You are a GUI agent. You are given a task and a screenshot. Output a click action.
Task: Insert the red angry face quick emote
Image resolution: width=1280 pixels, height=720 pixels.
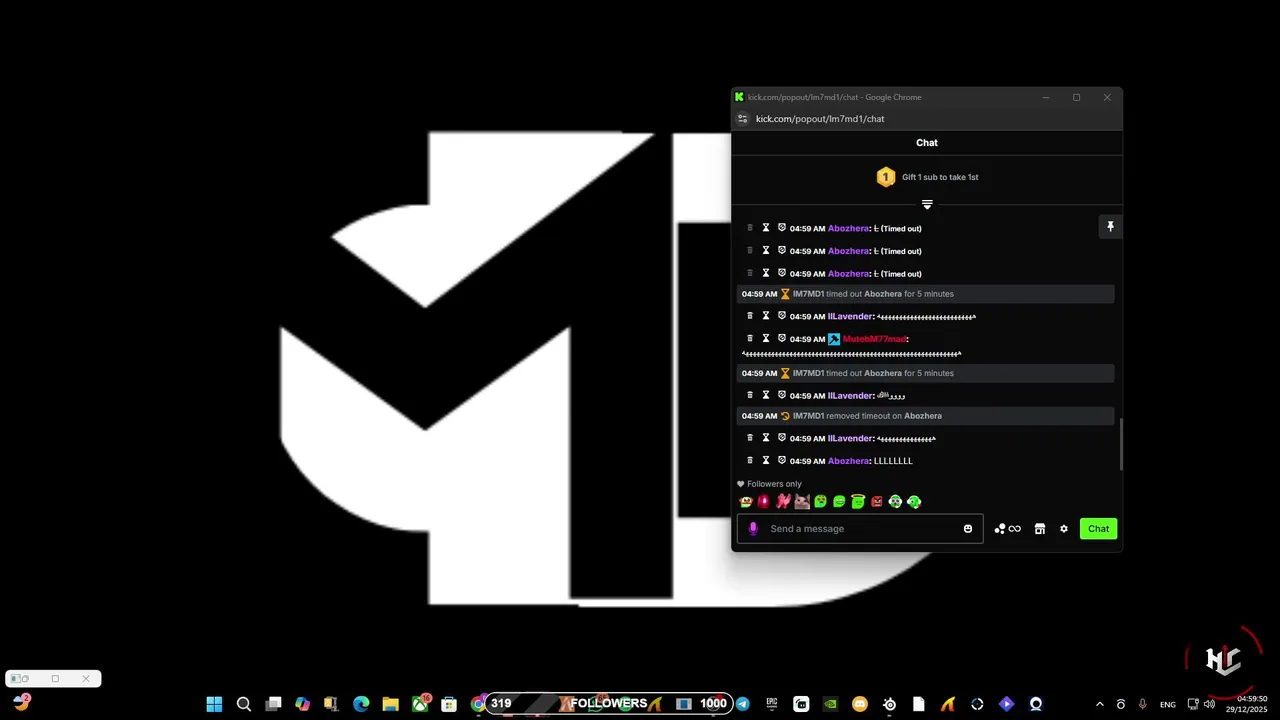(x=877, y=502)
